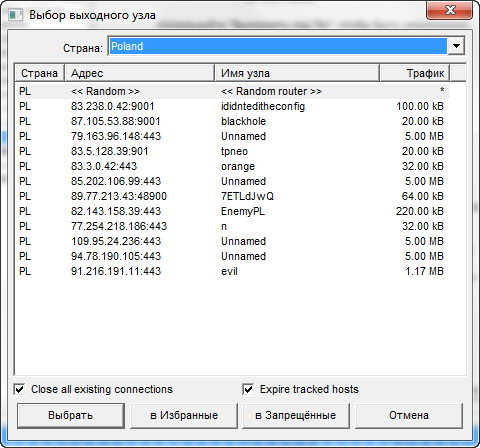Close the exit node selection dialog
The image size is (480, 448).
(x=449, y=10)
